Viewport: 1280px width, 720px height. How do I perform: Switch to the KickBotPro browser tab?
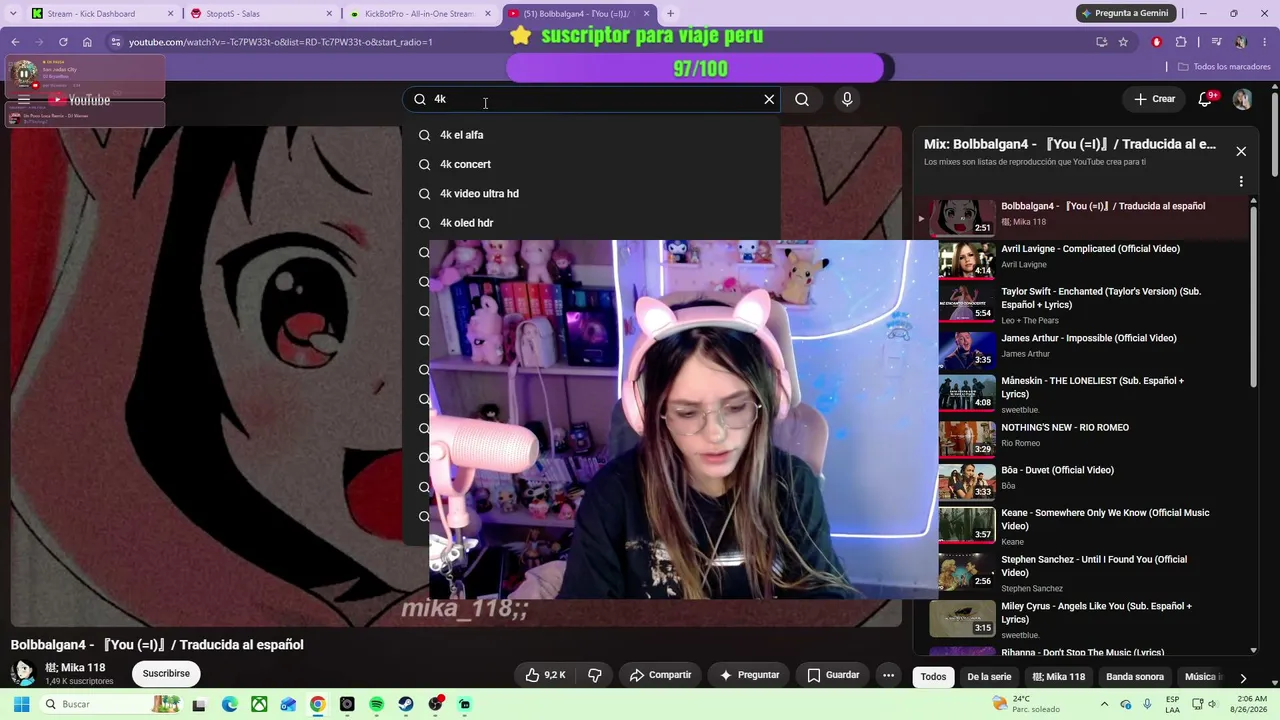[x=420, y=14]
